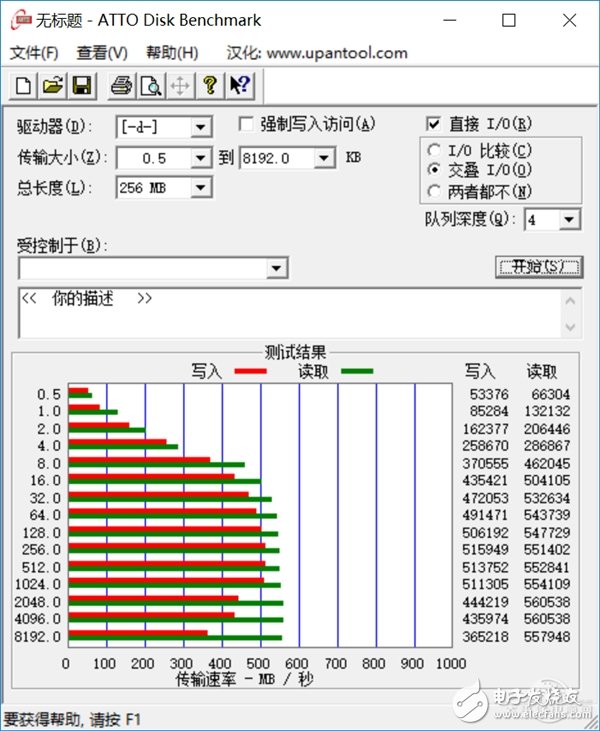Toggle the 直接 I/O checkbox
The width and height of the screenshot is (600, 731).
(433, 124)
